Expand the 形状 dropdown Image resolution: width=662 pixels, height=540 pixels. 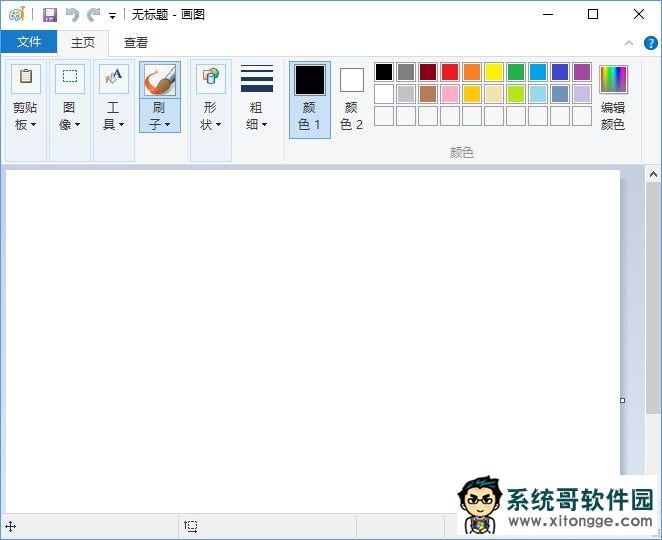(211, 116)
